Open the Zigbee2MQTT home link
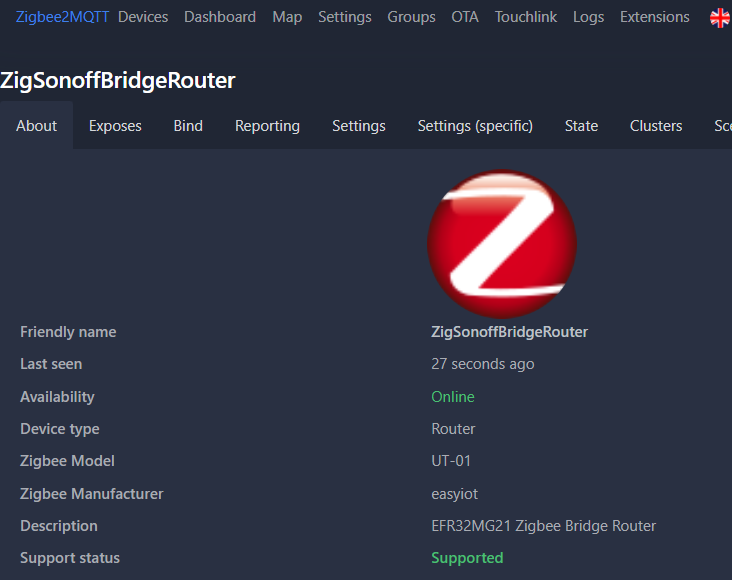Viewport: 732px width, 580px height. click(63, 17)
